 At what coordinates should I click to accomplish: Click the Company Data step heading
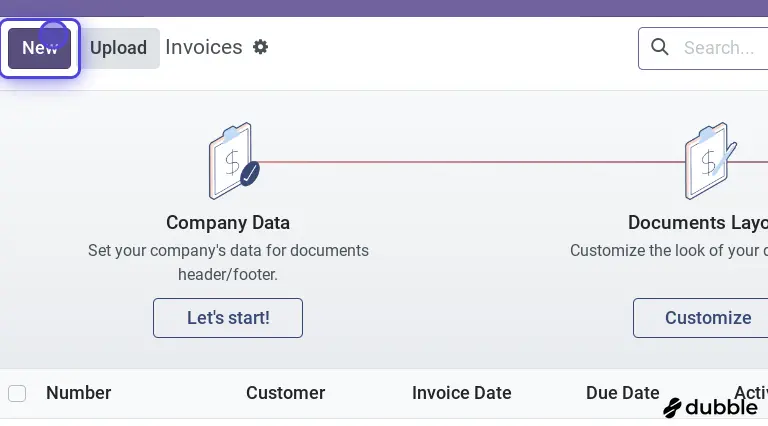228,222
